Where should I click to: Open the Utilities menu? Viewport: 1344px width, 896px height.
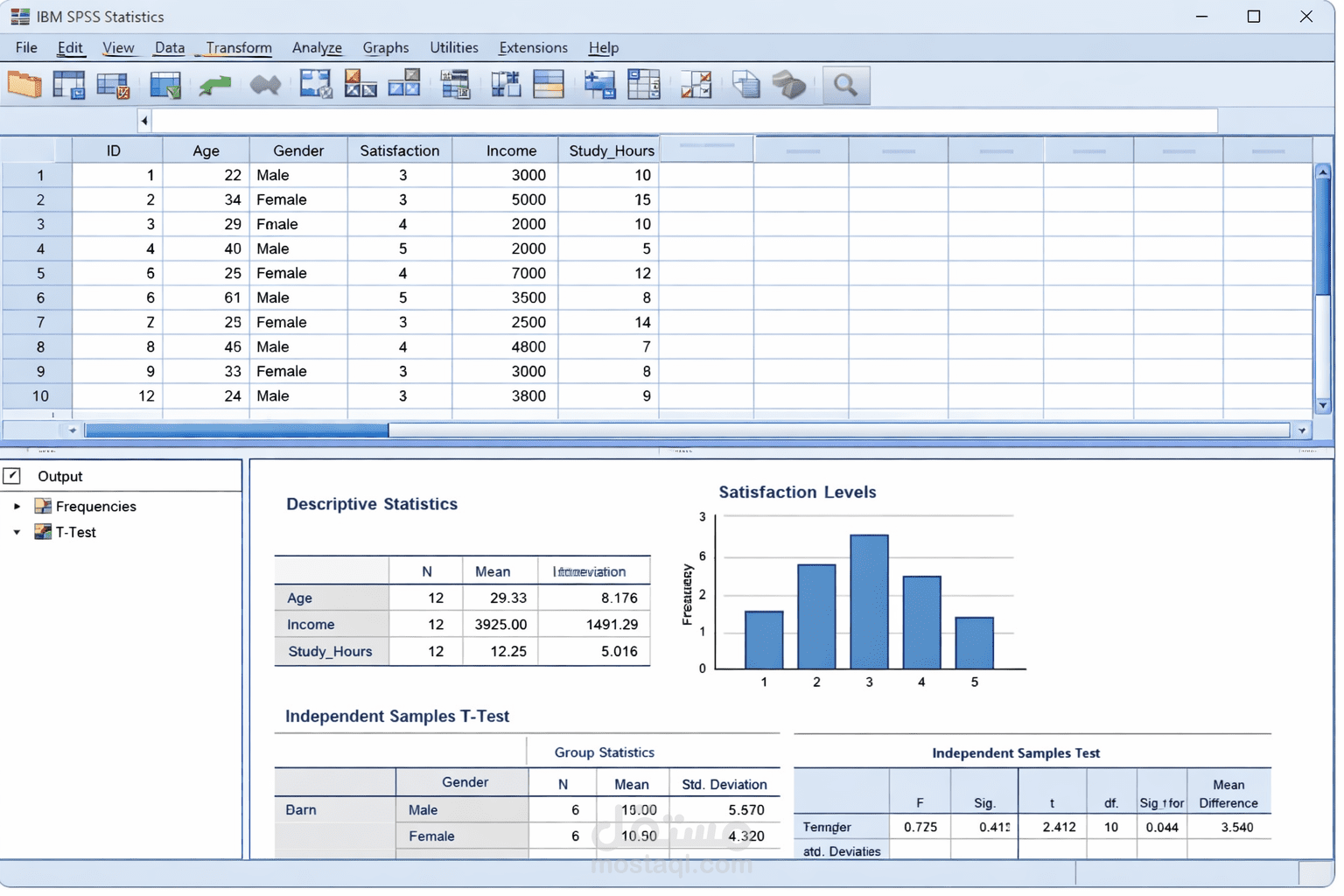tap(454, 47)
